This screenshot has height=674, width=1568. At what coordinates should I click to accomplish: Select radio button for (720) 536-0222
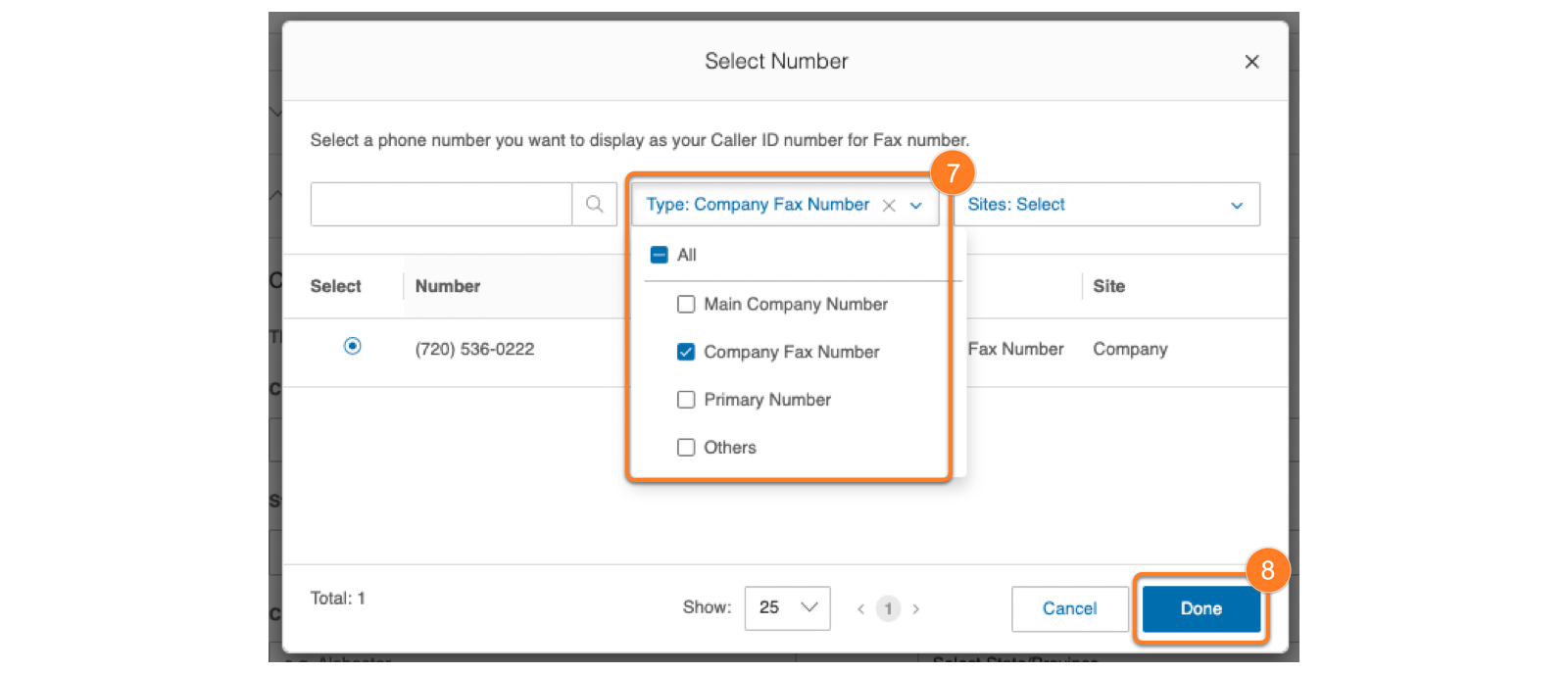(353, 346)
